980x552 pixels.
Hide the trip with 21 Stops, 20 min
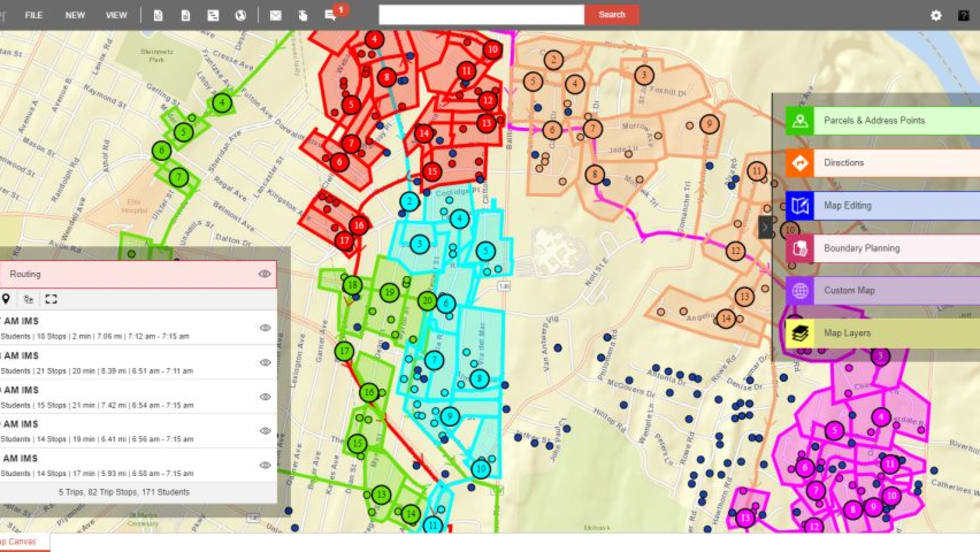tap(265, 363)
